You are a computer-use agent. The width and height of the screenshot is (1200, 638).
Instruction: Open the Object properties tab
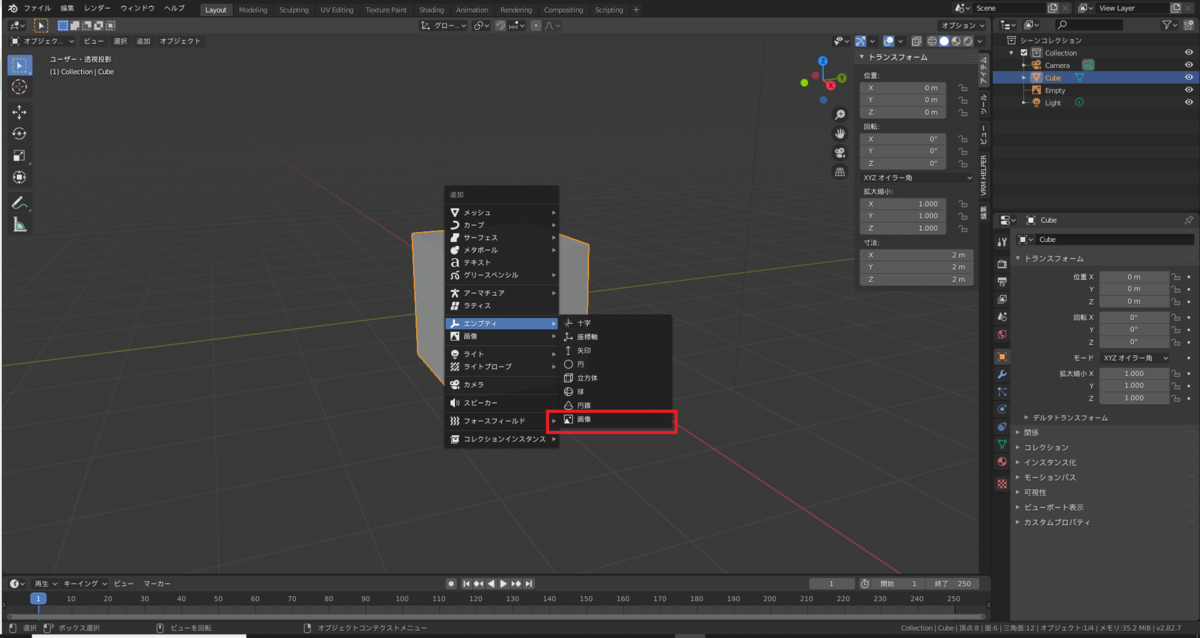click(x=1002, y=356)
